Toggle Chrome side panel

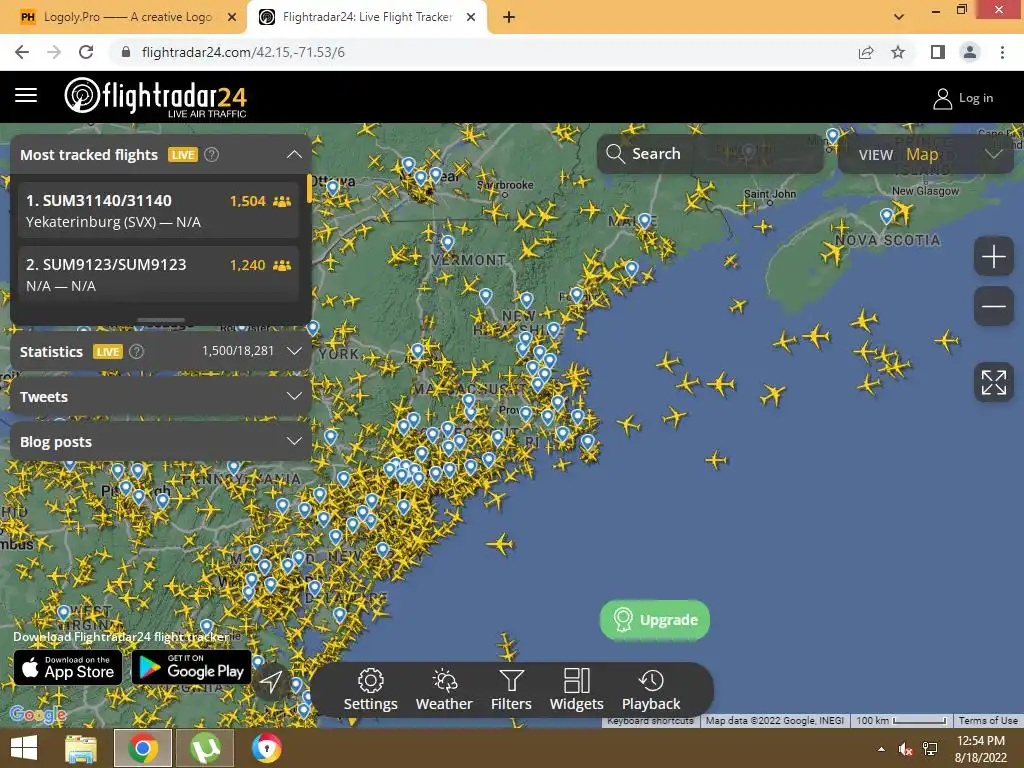click(938, 52)
